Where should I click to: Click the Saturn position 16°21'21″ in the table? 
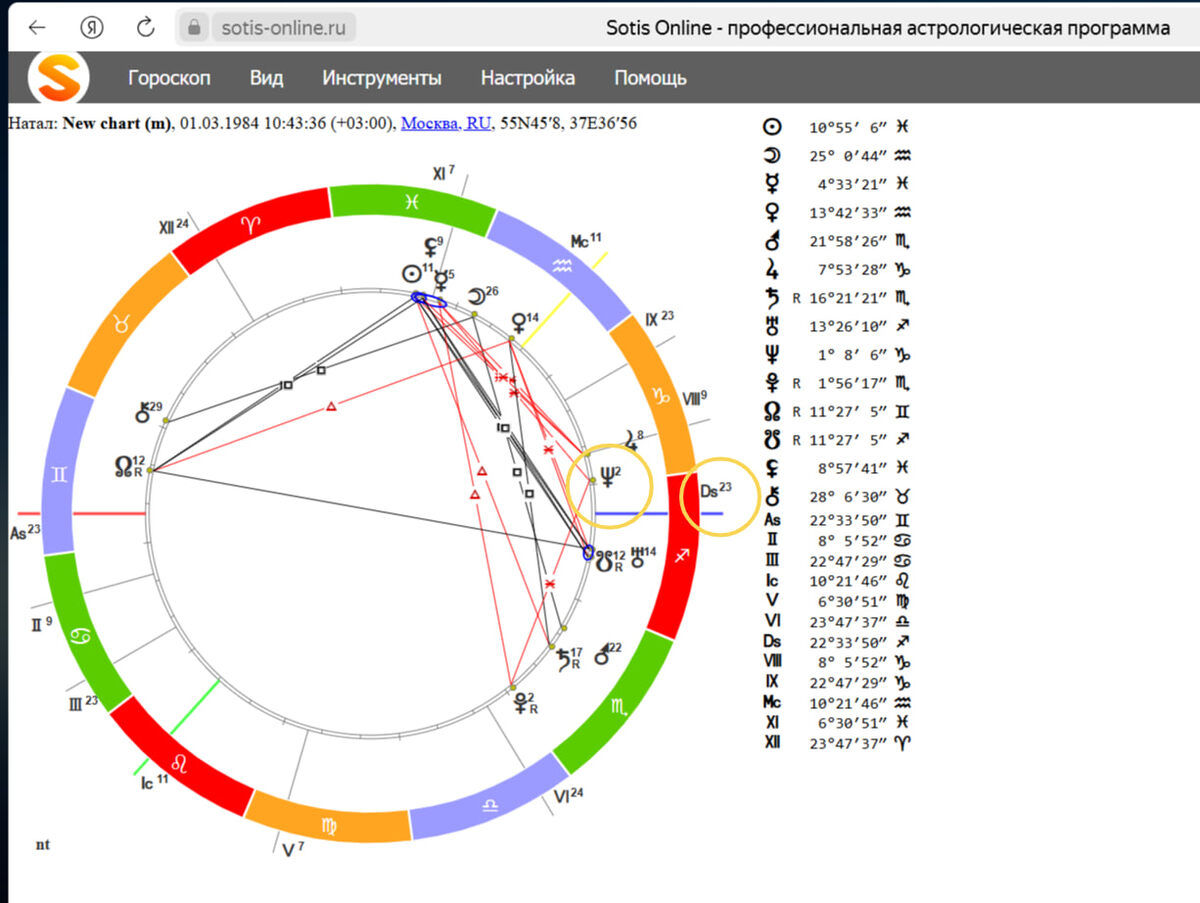847,298
